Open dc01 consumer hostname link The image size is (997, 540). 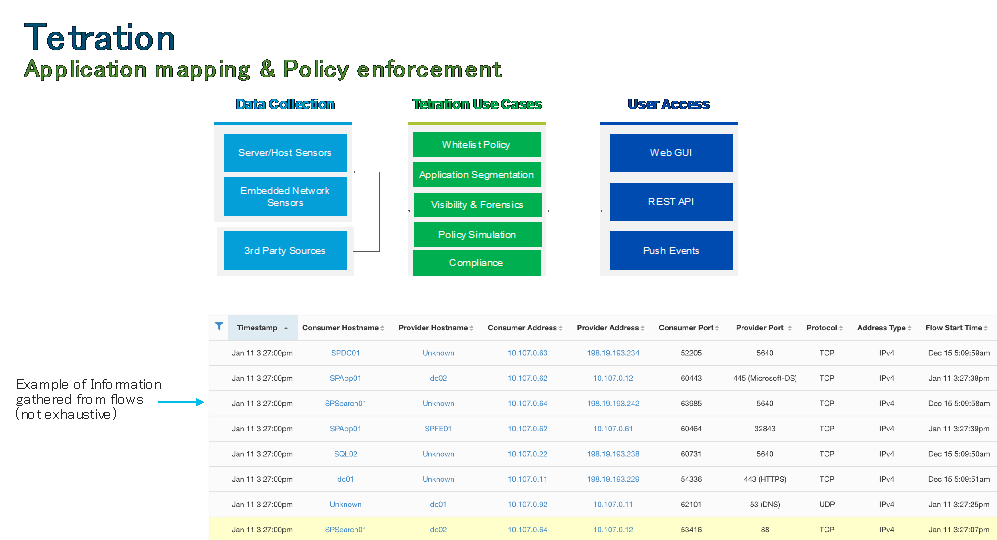(345, 480)
